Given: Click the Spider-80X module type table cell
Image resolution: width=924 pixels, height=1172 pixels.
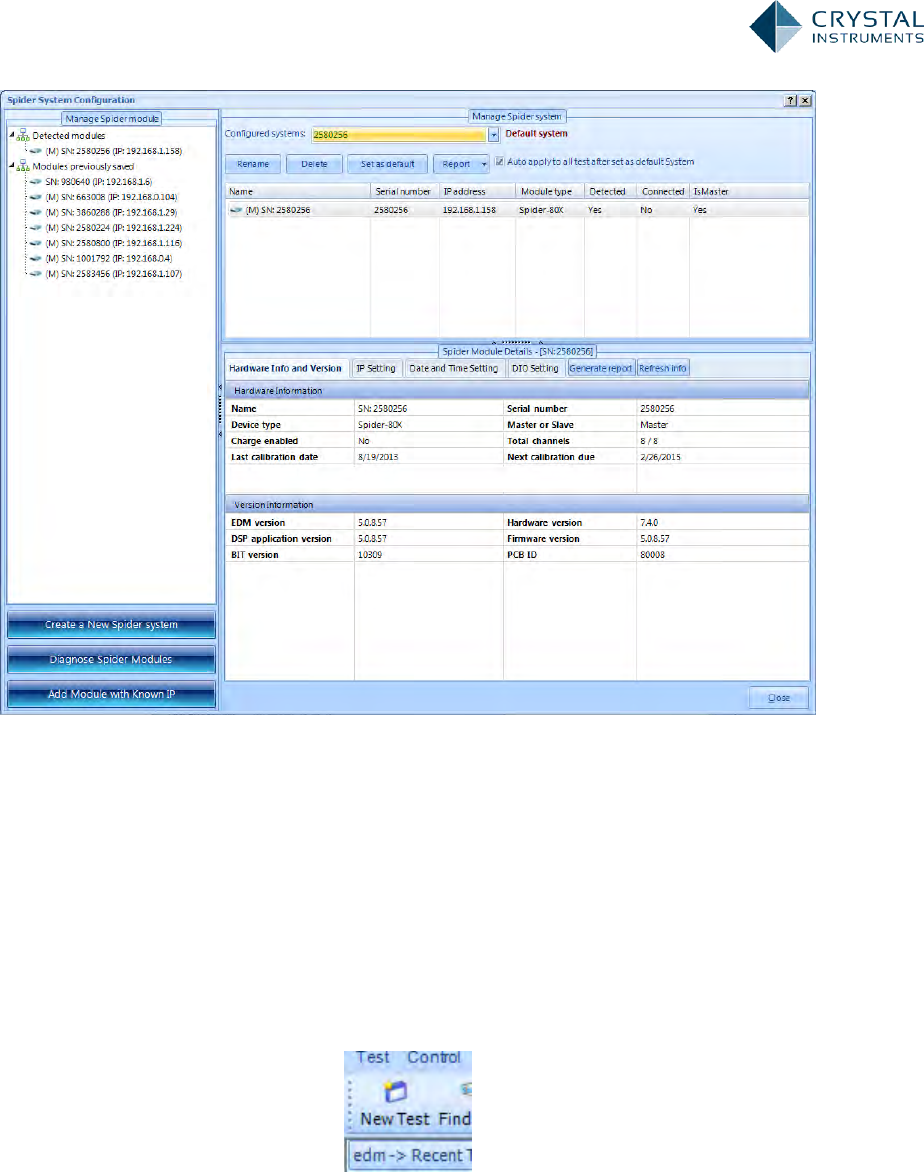Looking at the screenshot, I should [541, 210].
